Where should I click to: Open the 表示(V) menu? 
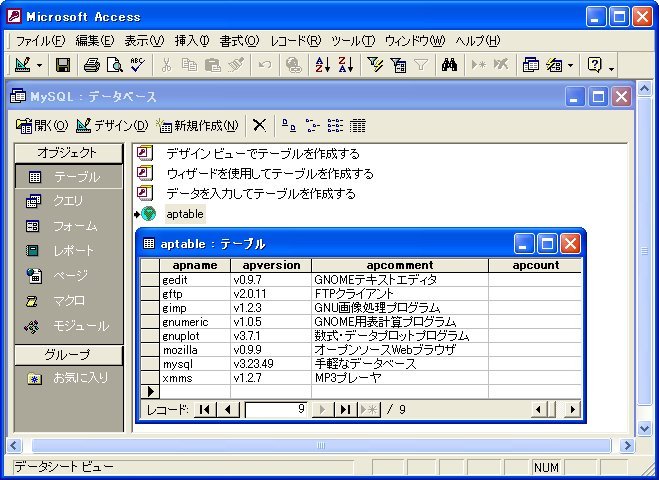[x=144, y=41]
